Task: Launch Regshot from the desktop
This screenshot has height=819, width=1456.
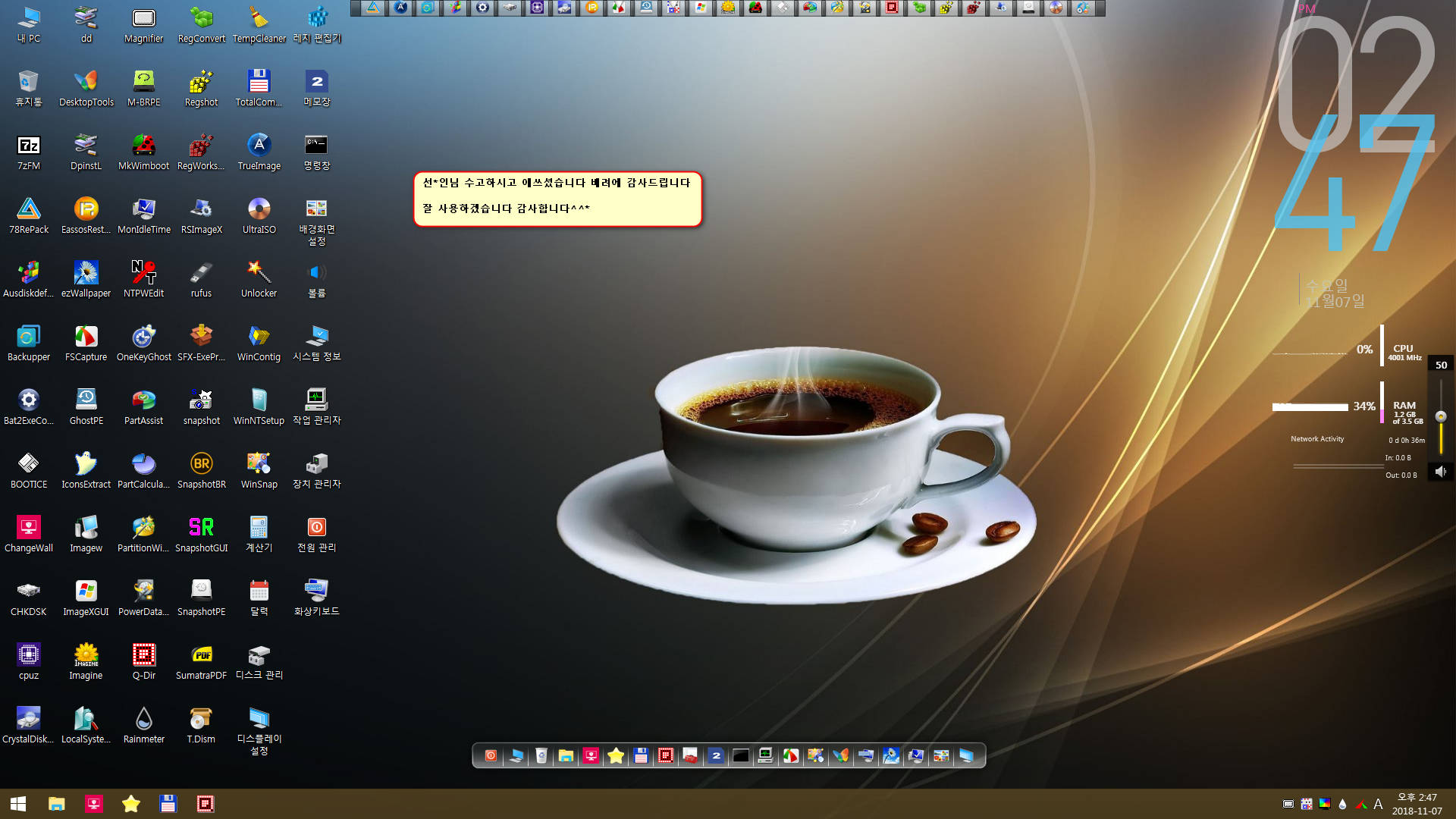Action: coord(202,87)
